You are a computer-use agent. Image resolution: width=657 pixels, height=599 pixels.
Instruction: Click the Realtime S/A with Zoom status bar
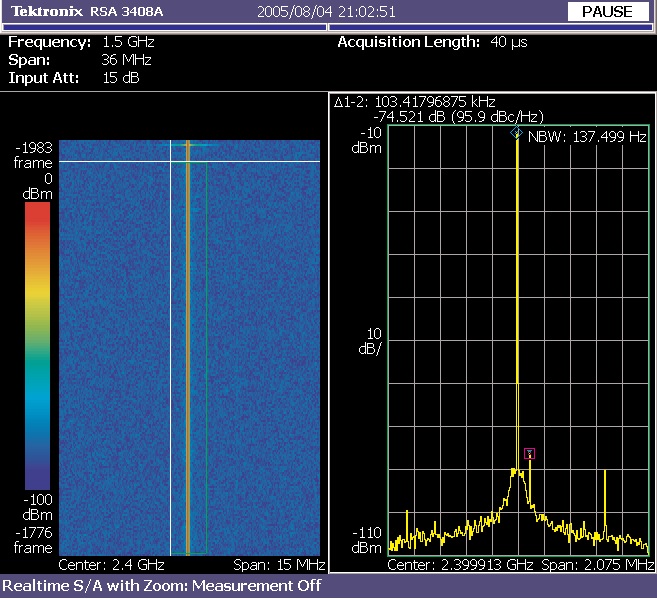coord(162,585)
